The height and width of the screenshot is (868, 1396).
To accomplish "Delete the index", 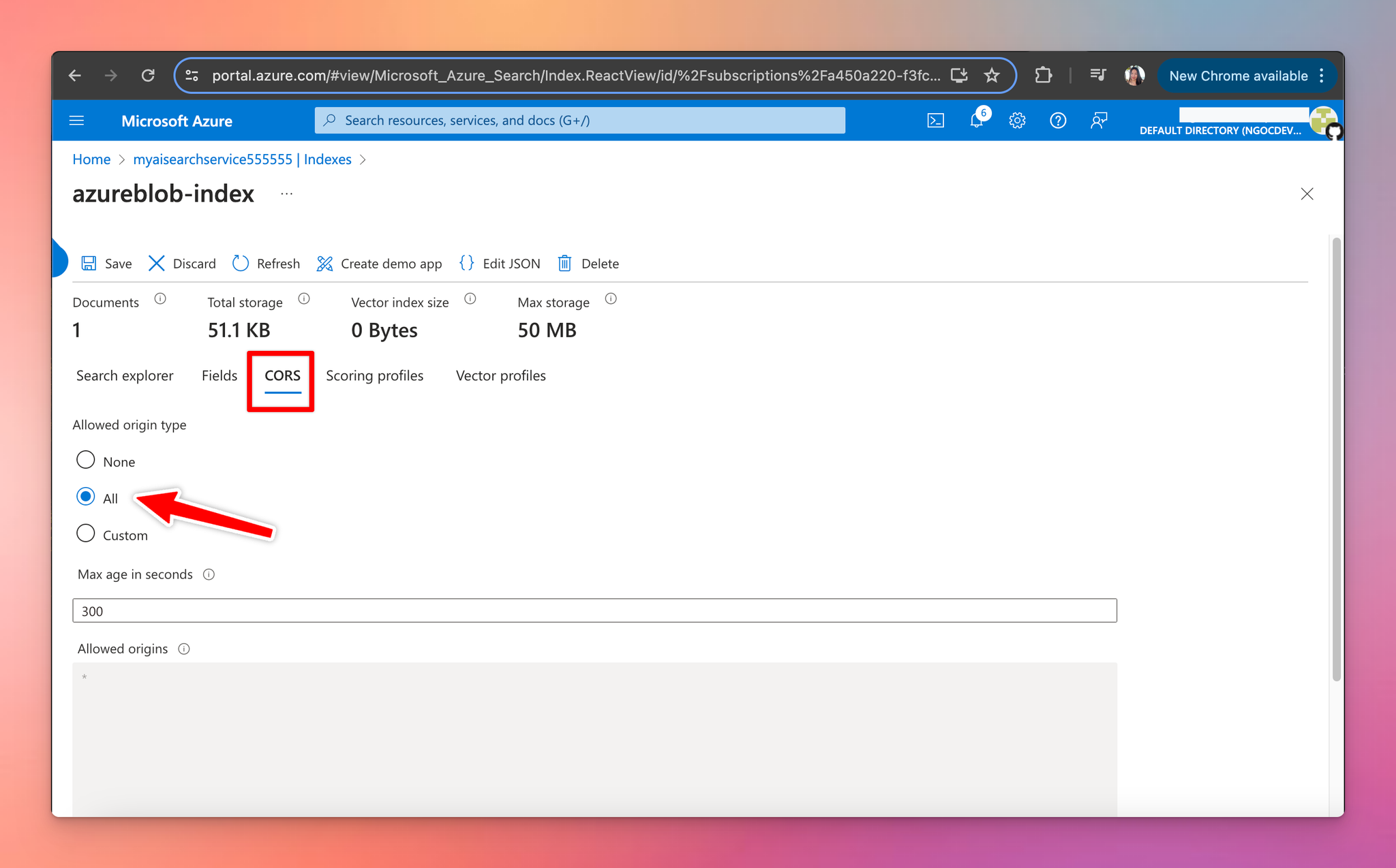I will [x=588, y=264].
